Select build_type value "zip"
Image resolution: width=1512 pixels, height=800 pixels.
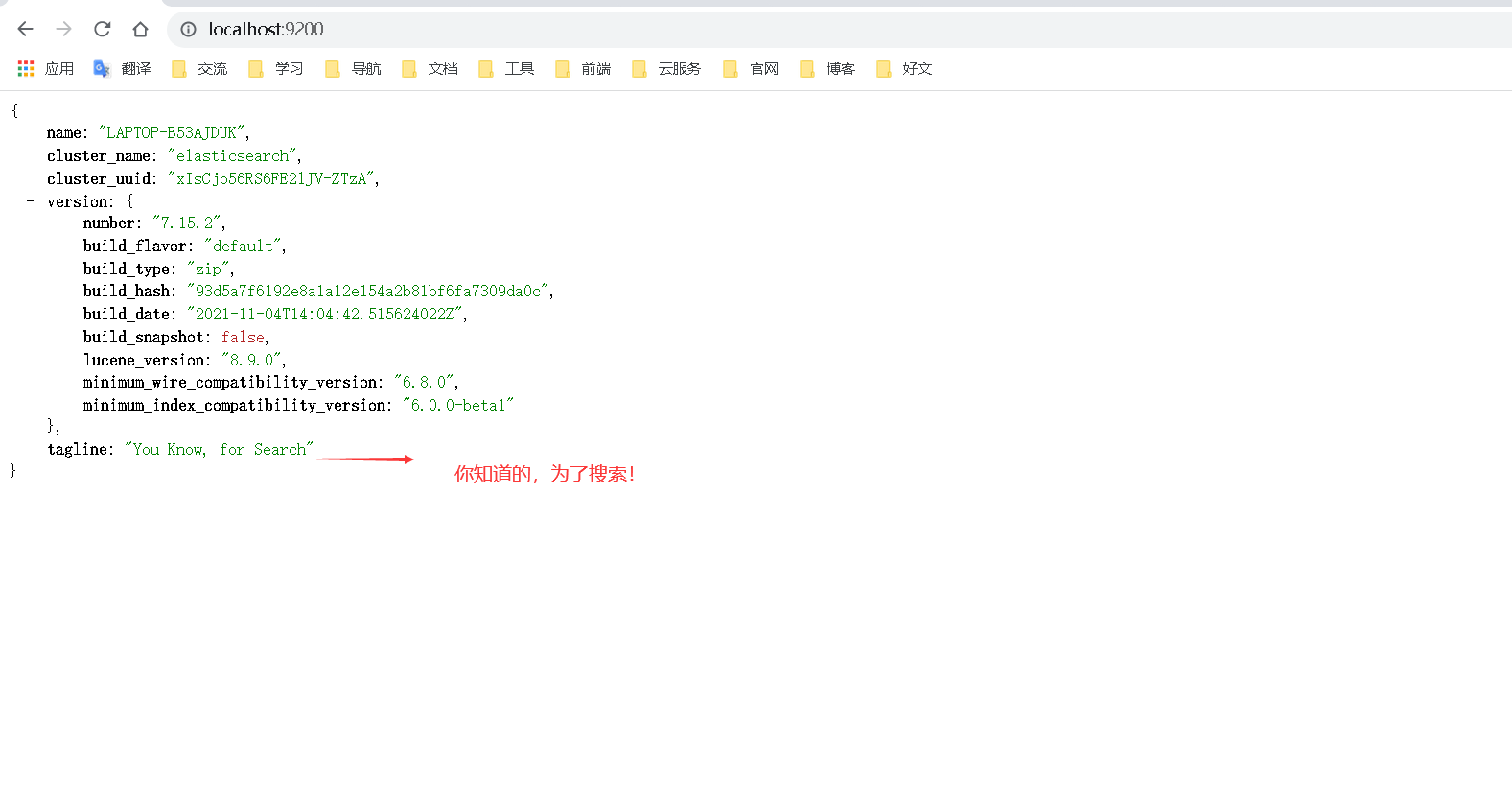(208, 269)
